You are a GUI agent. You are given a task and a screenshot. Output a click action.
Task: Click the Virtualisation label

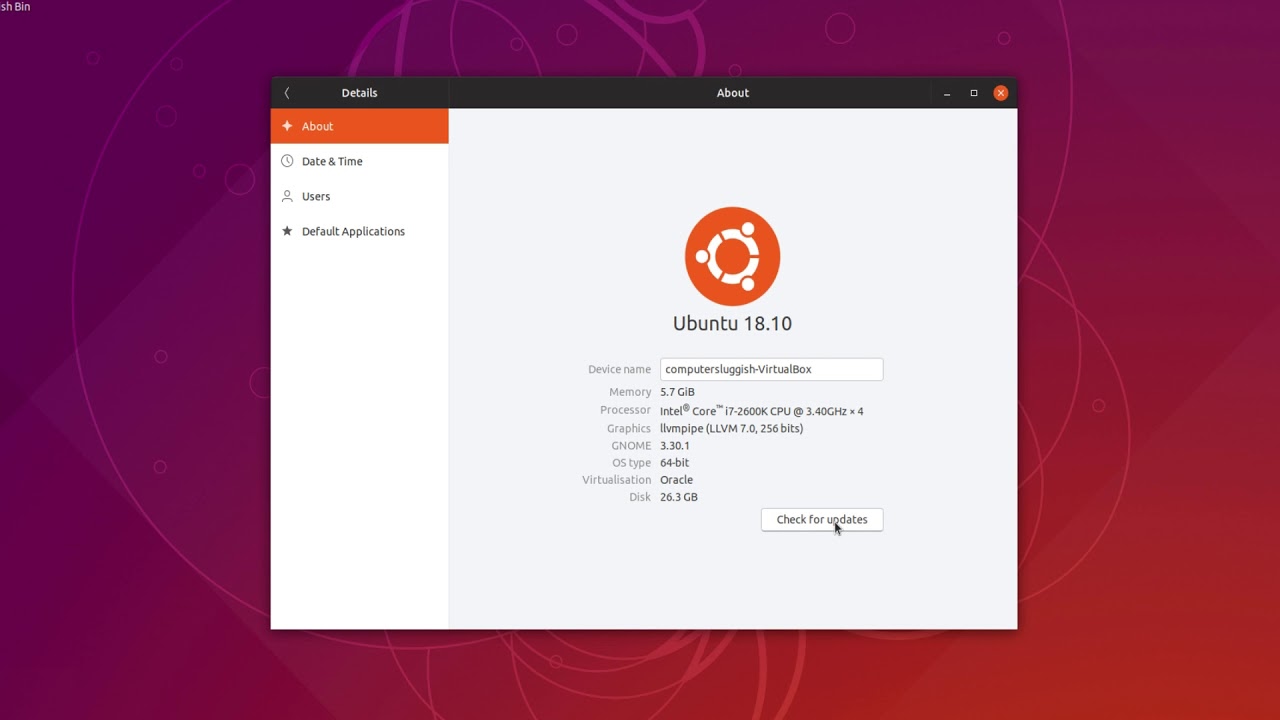coord(616,479)
